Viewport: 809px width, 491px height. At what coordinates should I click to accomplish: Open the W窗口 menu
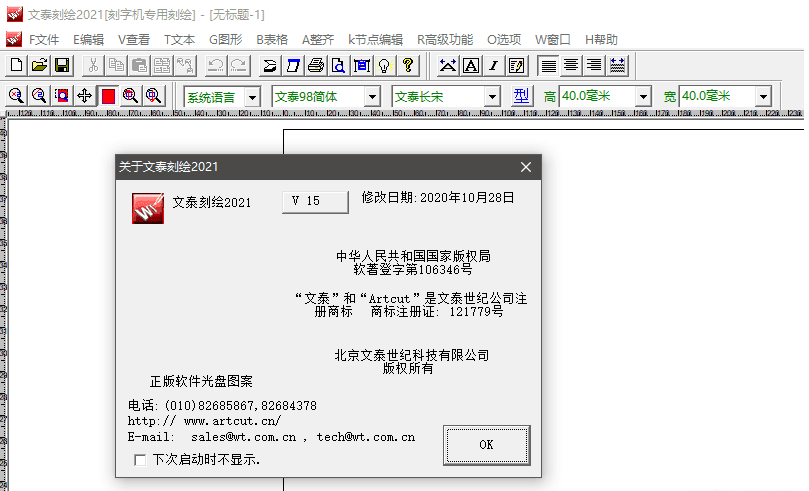click(x=553, y=40)
